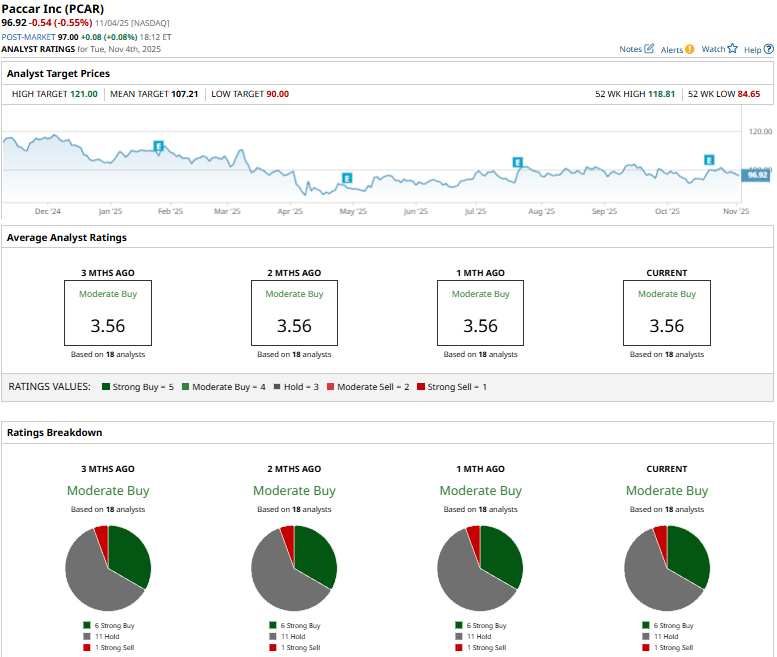Viewport: 777px width, 657px height.
Task: Click the Notes link text
Action: tap(630, 49)
